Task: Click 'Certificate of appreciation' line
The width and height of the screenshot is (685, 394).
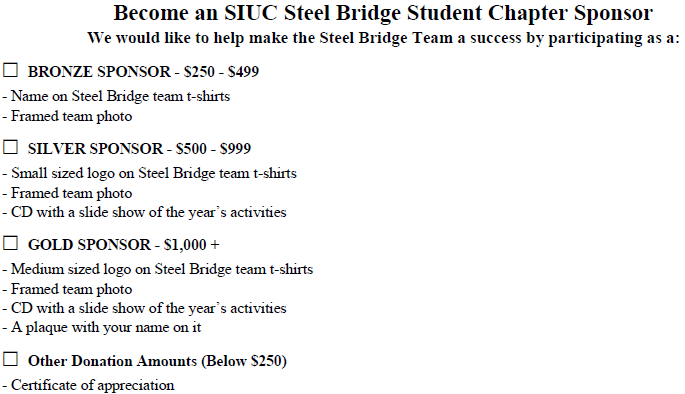Action: [x=88, y=385]
